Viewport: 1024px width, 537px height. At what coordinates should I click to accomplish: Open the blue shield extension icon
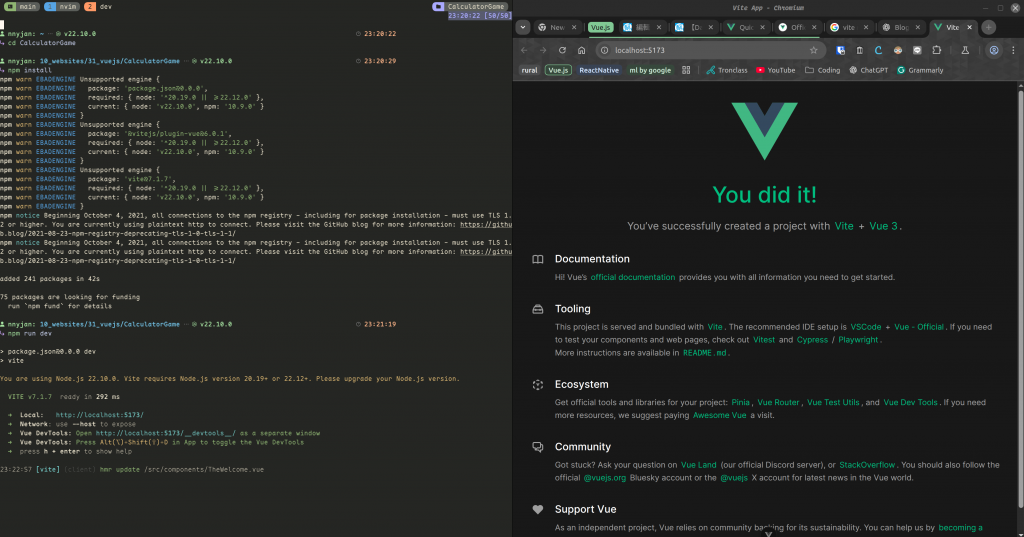pos(840,50)
